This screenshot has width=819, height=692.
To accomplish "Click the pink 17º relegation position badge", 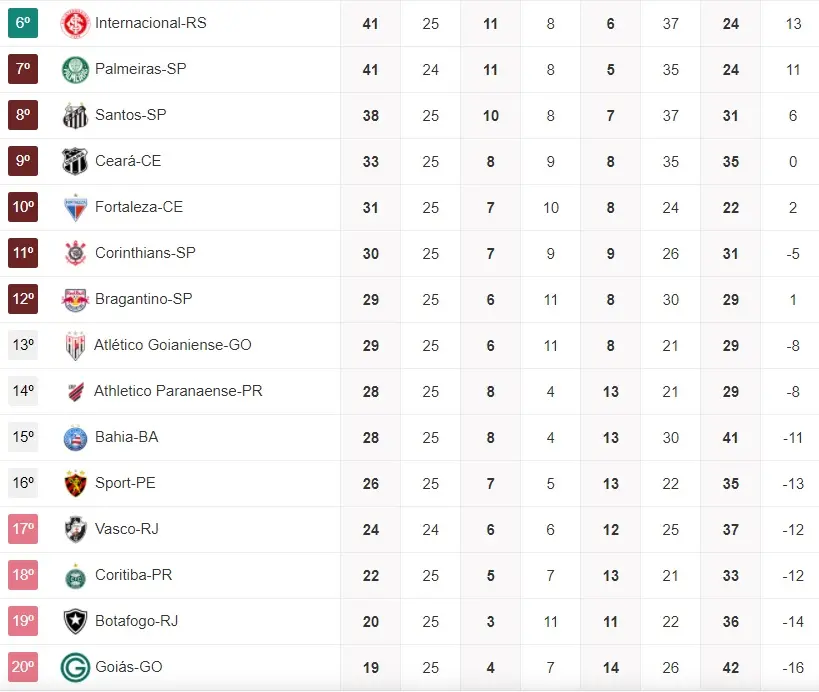I will [23, 529].
